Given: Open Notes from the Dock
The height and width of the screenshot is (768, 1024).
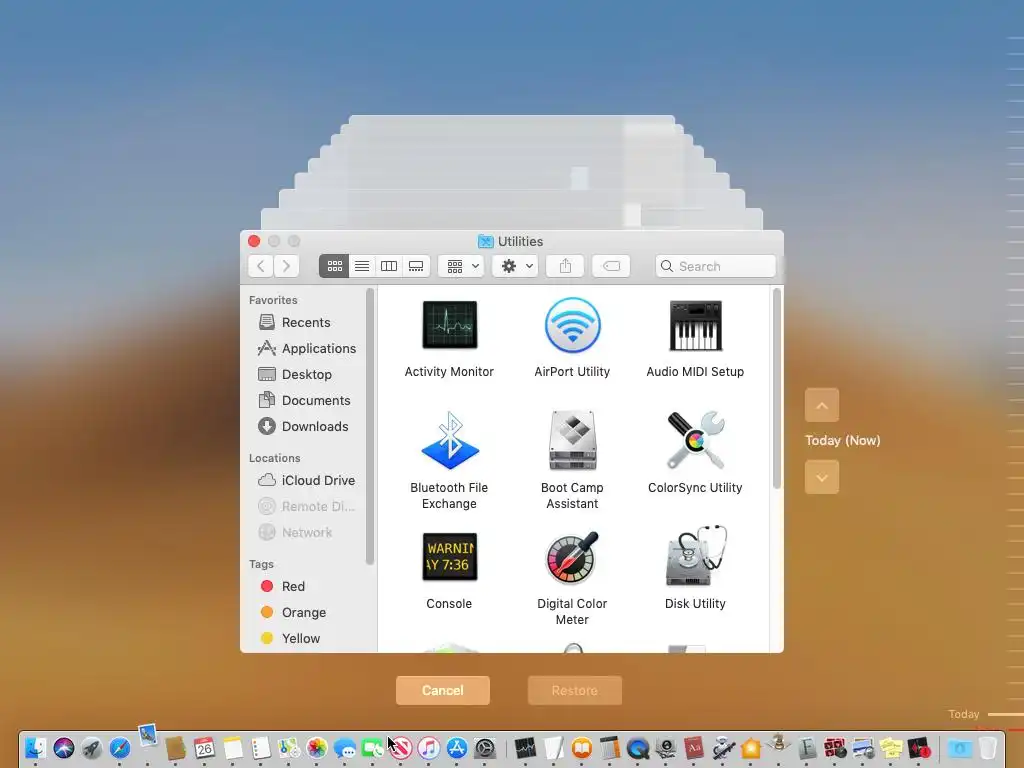Looking at the screenshot, I should tap(232, 748).
